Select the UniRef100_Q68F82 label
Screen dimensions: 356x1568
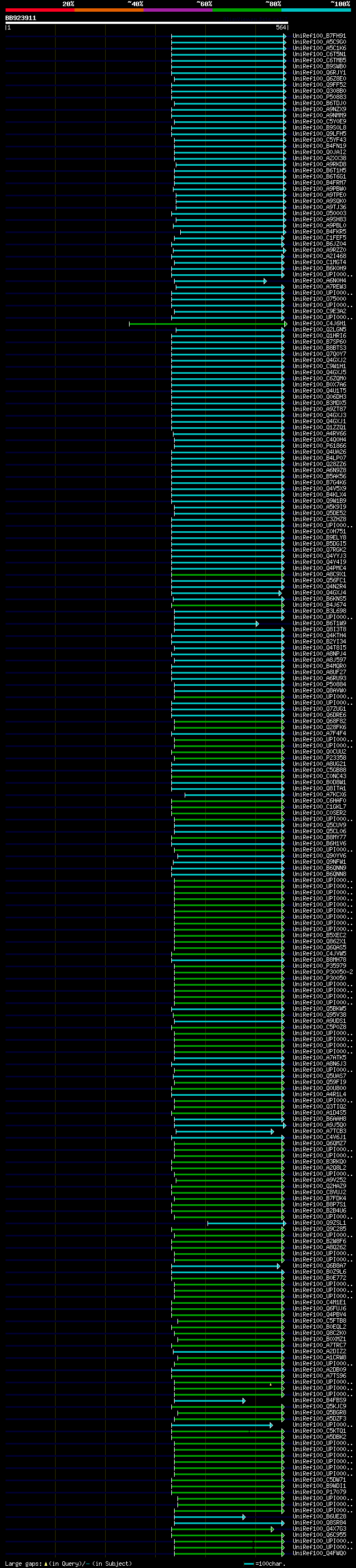(319, 722)
